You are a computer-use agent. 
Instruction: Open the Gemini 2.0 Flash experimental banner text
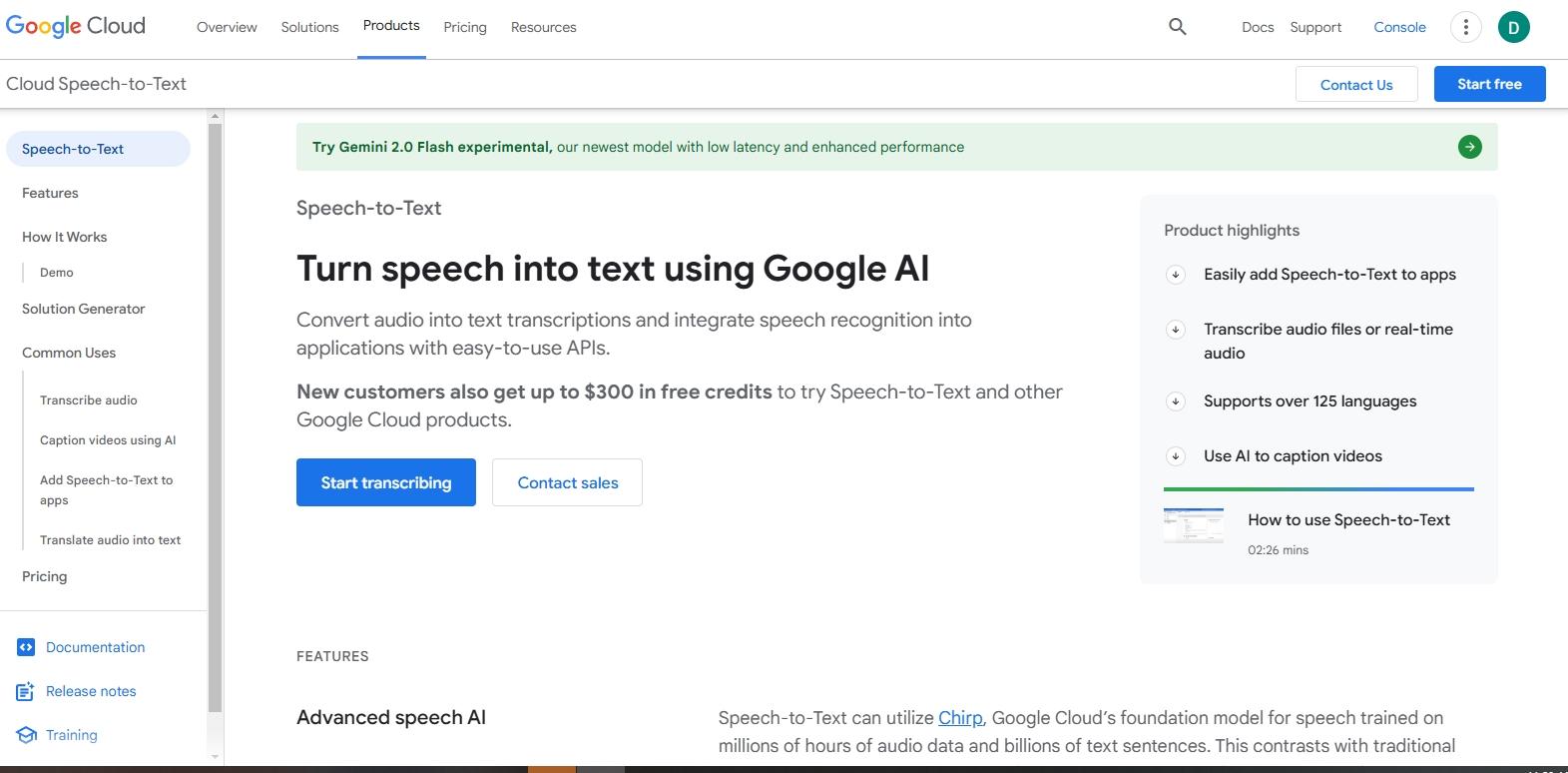[638, 147]
